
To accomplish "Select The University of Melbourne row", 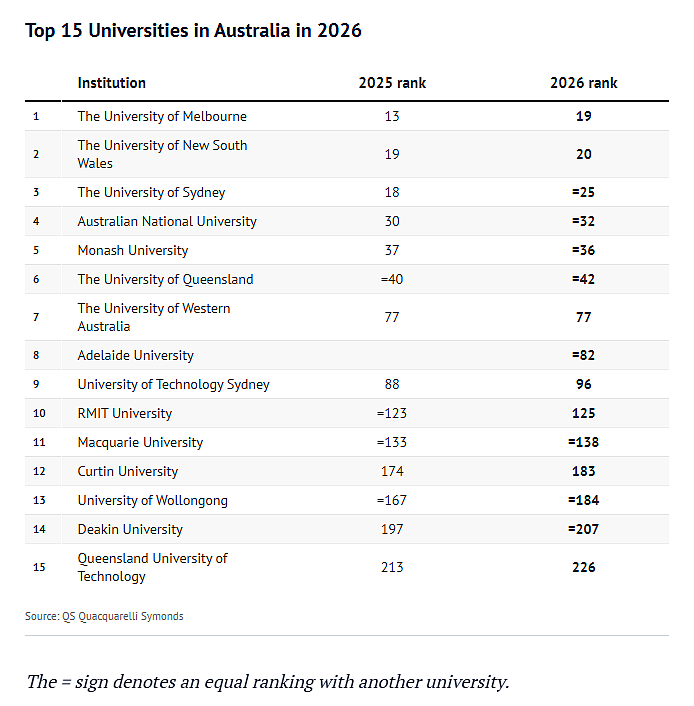I will tap(347, 116).
